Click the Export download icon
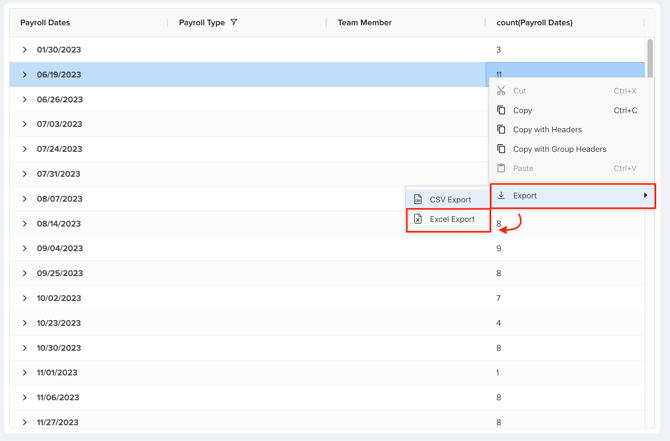 pos(501,196)
